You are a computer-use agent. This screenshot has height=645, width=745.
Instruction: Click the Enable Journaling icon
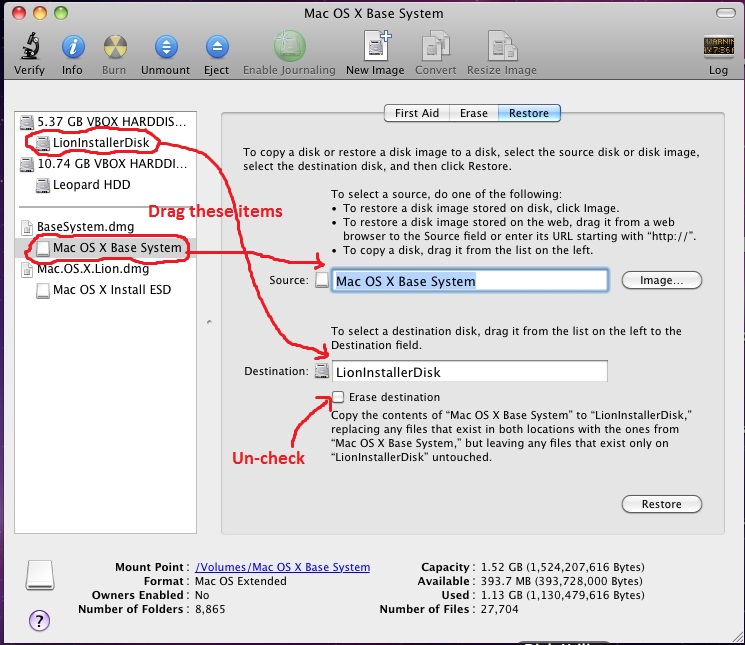tap(289, 46)
